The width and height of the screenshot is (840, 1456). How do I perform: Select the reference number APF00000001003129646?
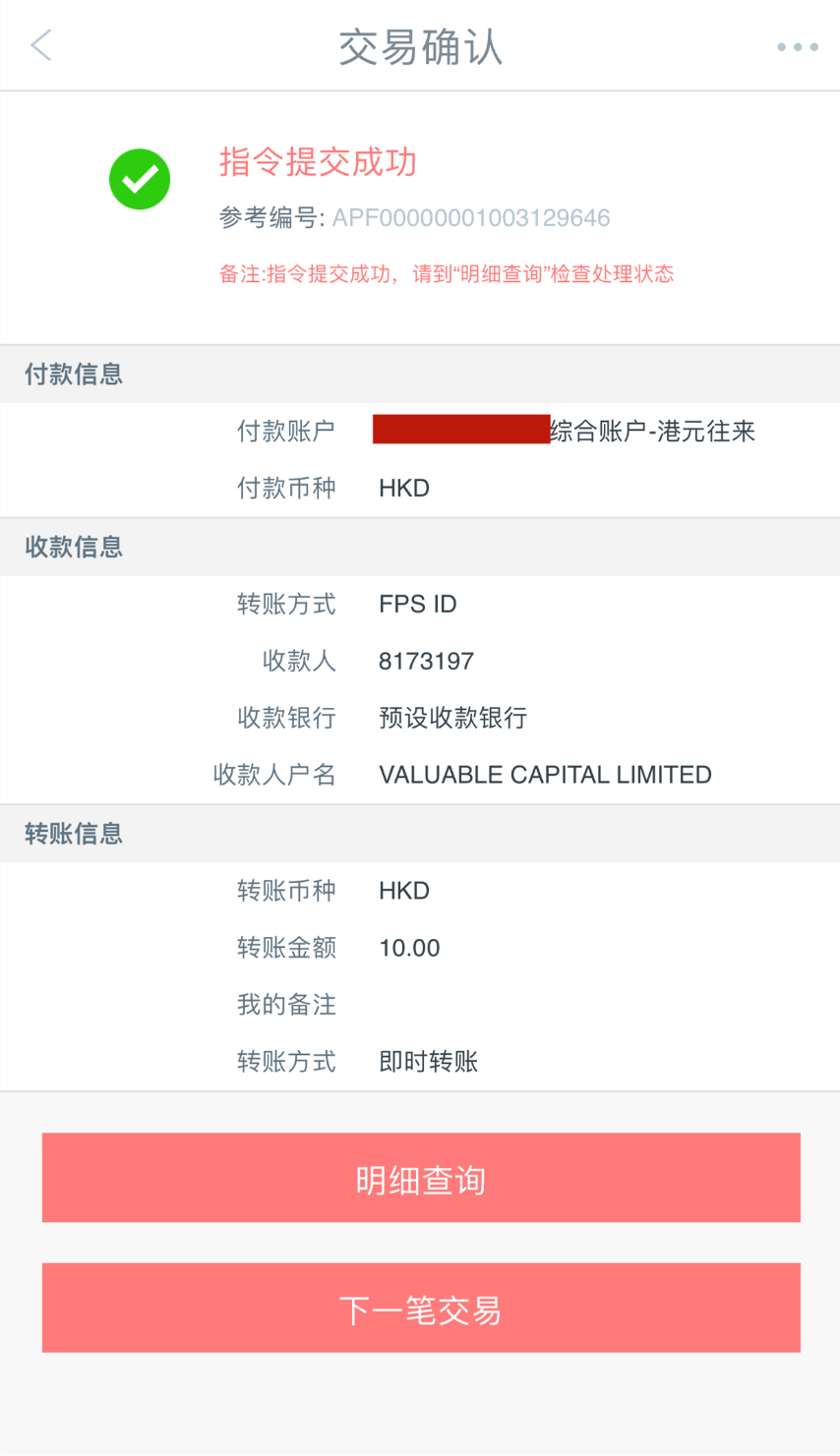[x=470, y=217]
